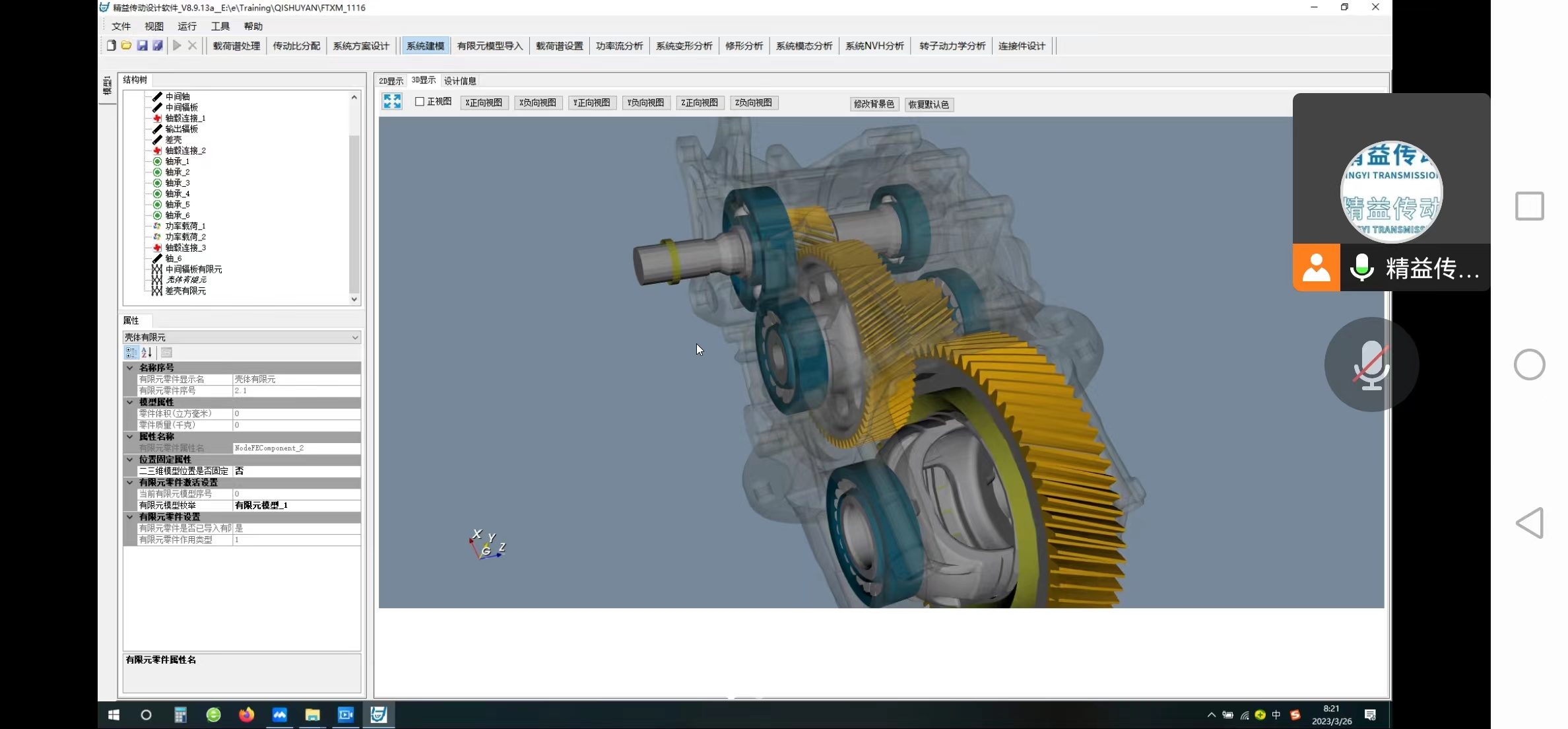Click the Open folder toolbar icon
The image size is (1568, 729).
(x=126, y=46)
